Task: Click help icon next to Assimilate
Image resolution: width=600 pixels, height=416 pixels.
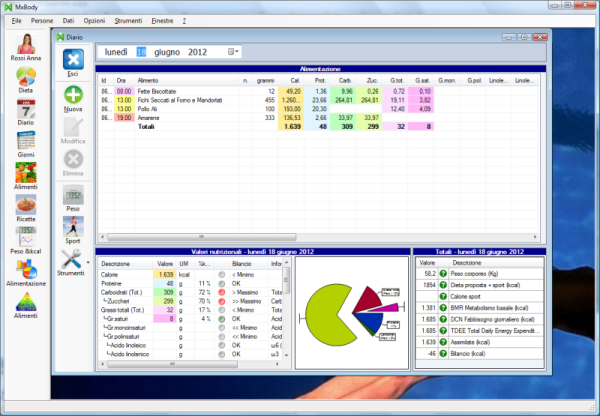Action: pos(443,342)
